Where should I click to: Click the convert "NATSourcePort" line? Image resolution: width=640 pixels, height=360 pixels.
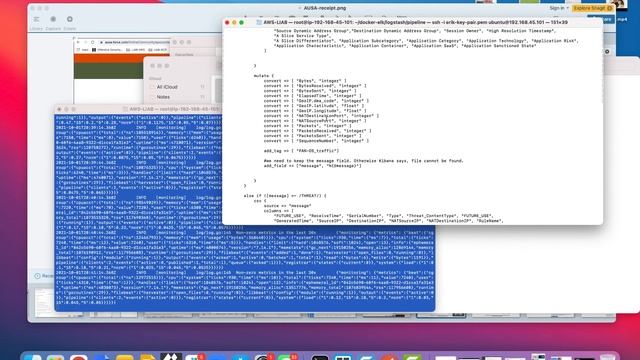pos(315,121)
